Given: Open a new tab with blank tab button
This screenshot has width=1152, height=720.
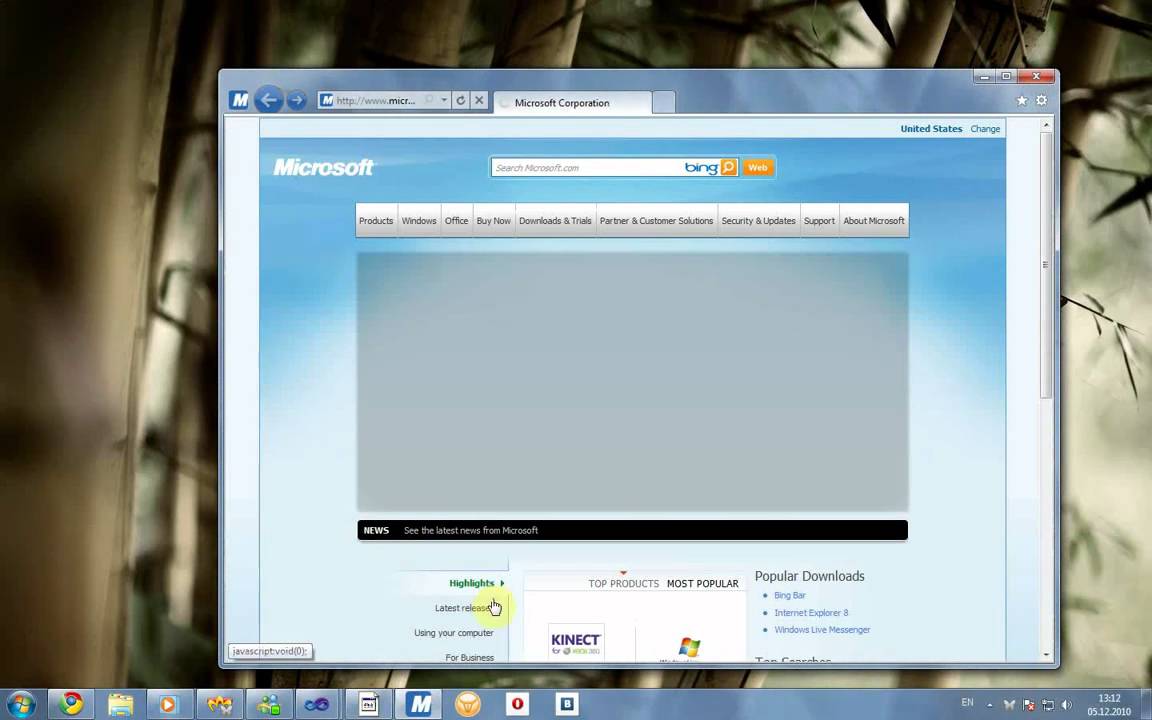Looking at the screenshot, I should point(663,103).
